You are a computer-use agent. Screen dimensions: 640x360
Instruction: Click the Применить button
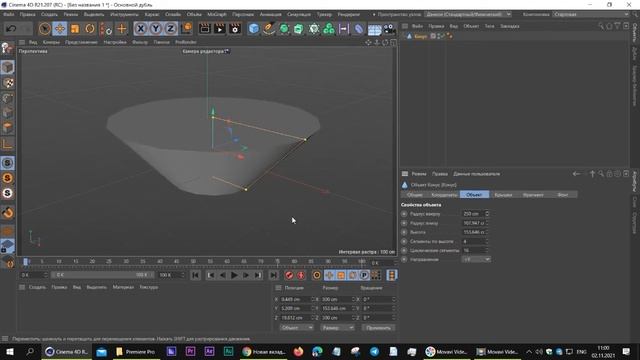[x=378, y=328]
